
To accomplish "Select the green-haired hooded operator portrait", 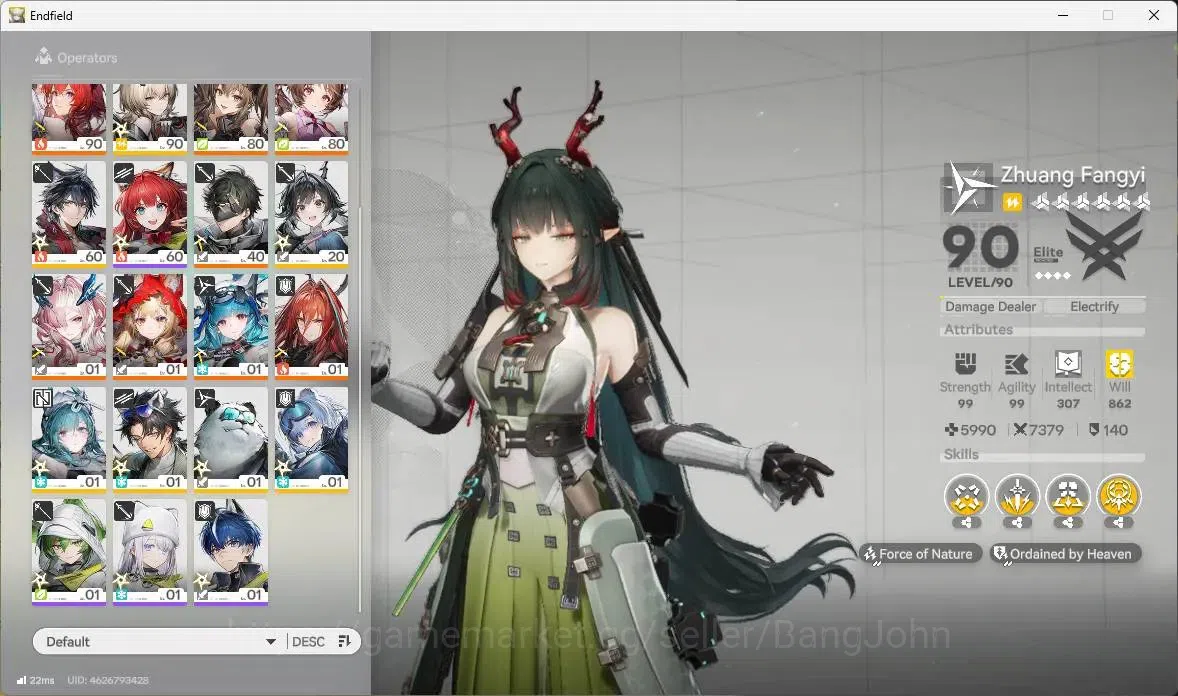I will click(68, 552).
